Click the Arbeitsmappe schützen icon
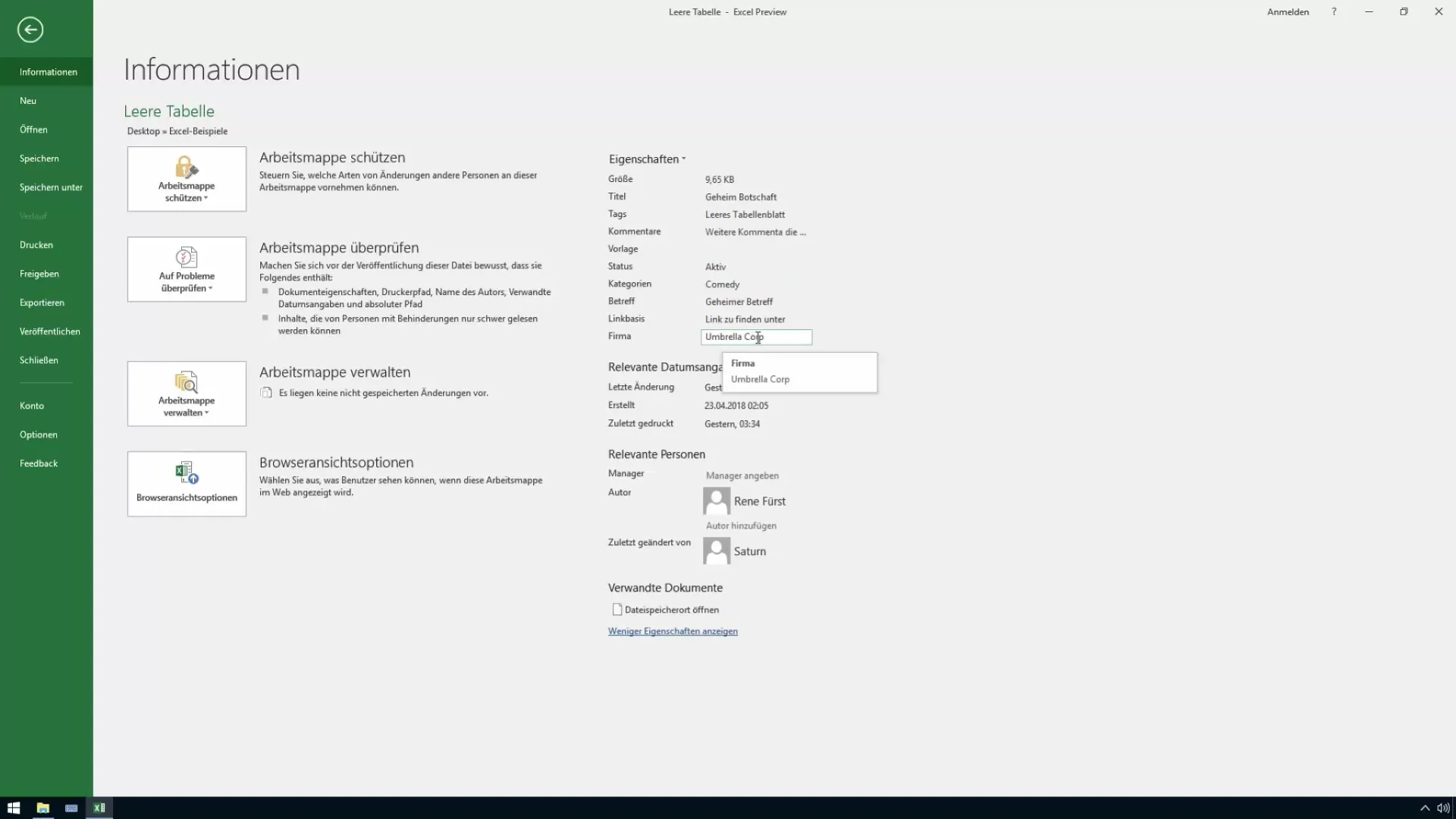The height and width of the screenshot is (819, 1456). 186,178
